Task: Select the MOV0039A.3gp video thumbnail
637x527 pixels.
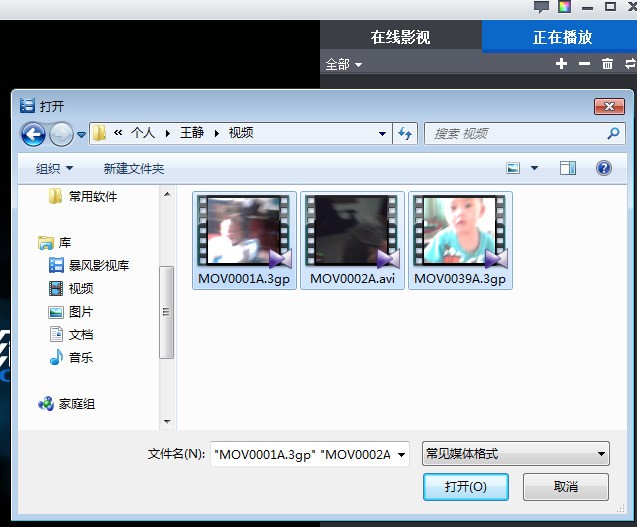Action: [460, 240]
